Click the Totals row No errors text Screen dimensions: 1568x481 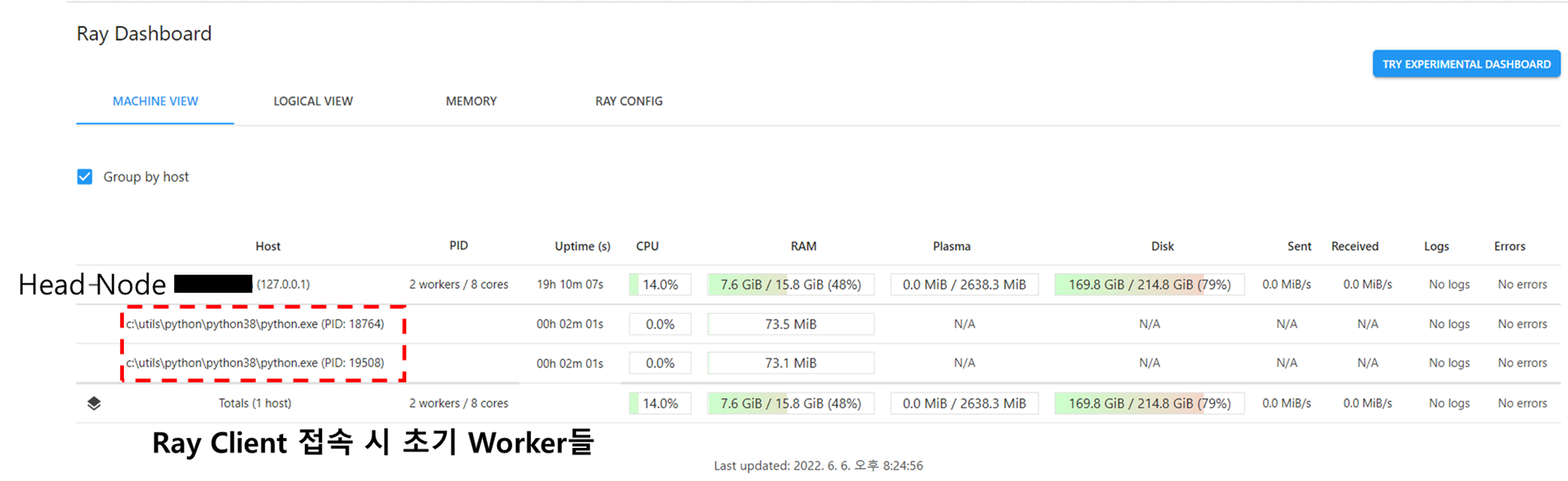point(1523,403)
